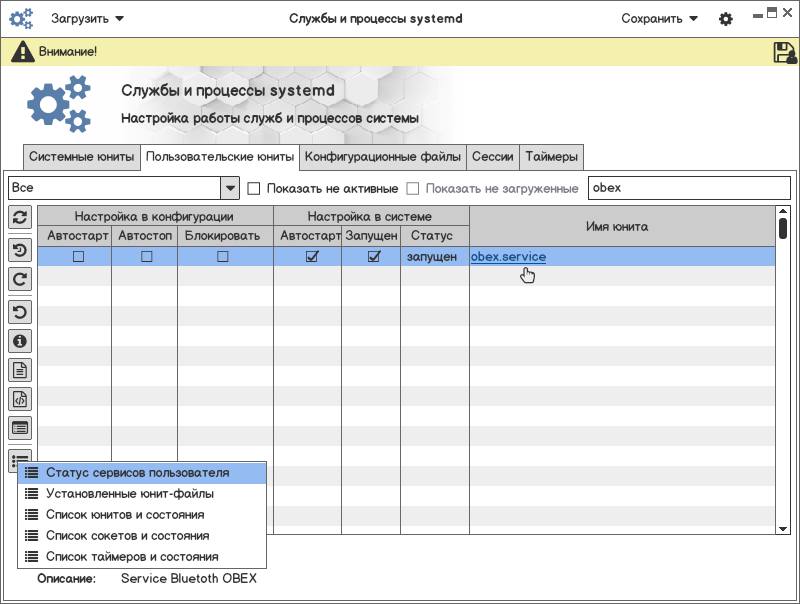
Task: Click the code file sidebar icon
Action: point(20,399)
